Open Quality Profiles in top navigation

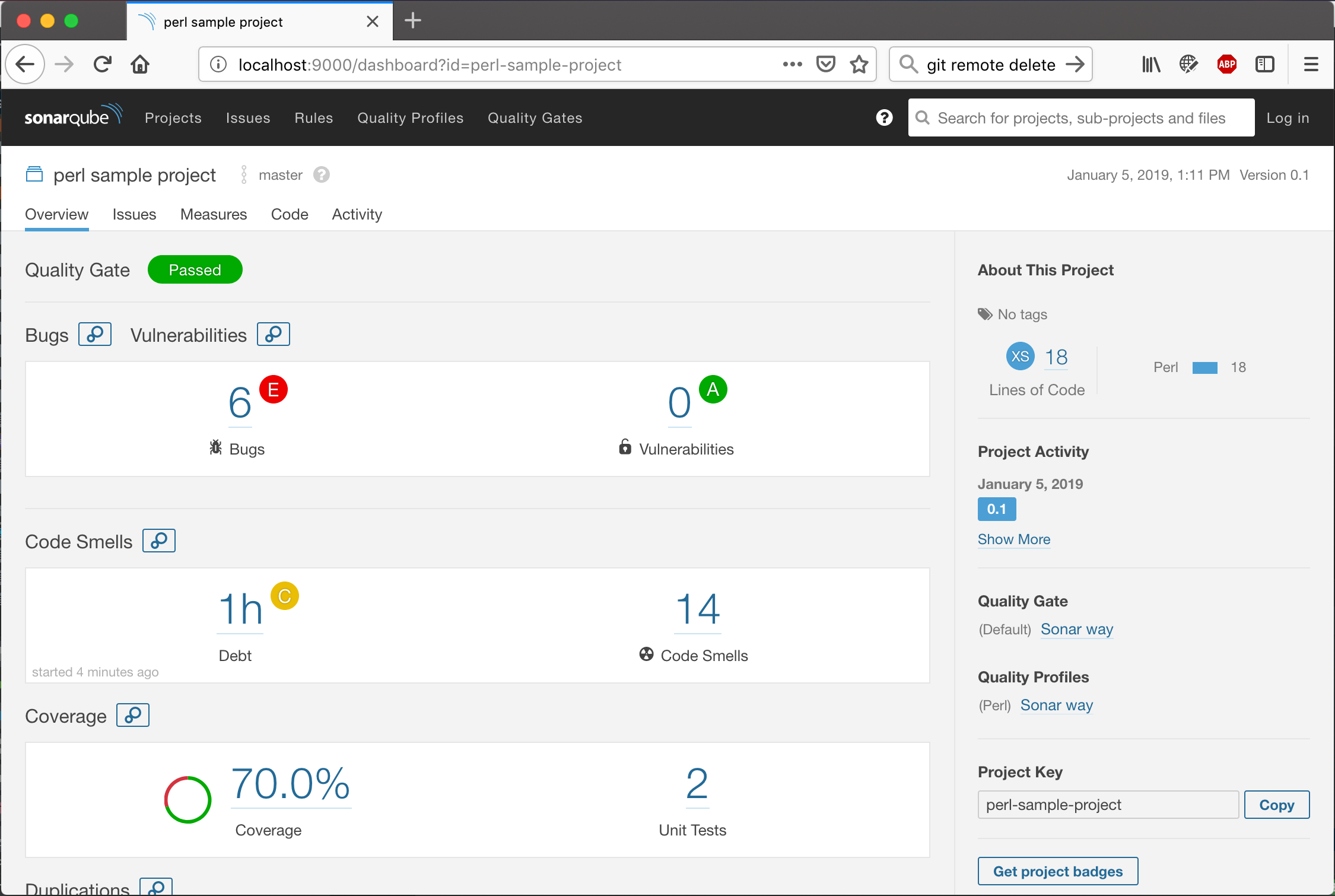point(410,118)
